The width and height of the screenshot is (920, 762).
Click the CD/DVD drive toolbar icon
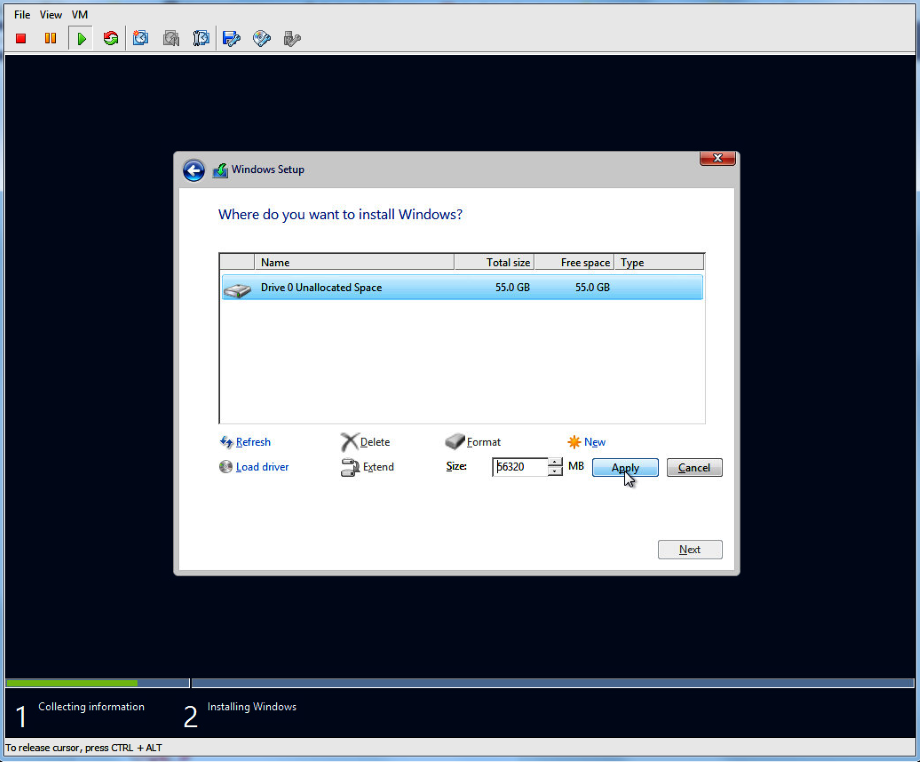coord(262,39)
